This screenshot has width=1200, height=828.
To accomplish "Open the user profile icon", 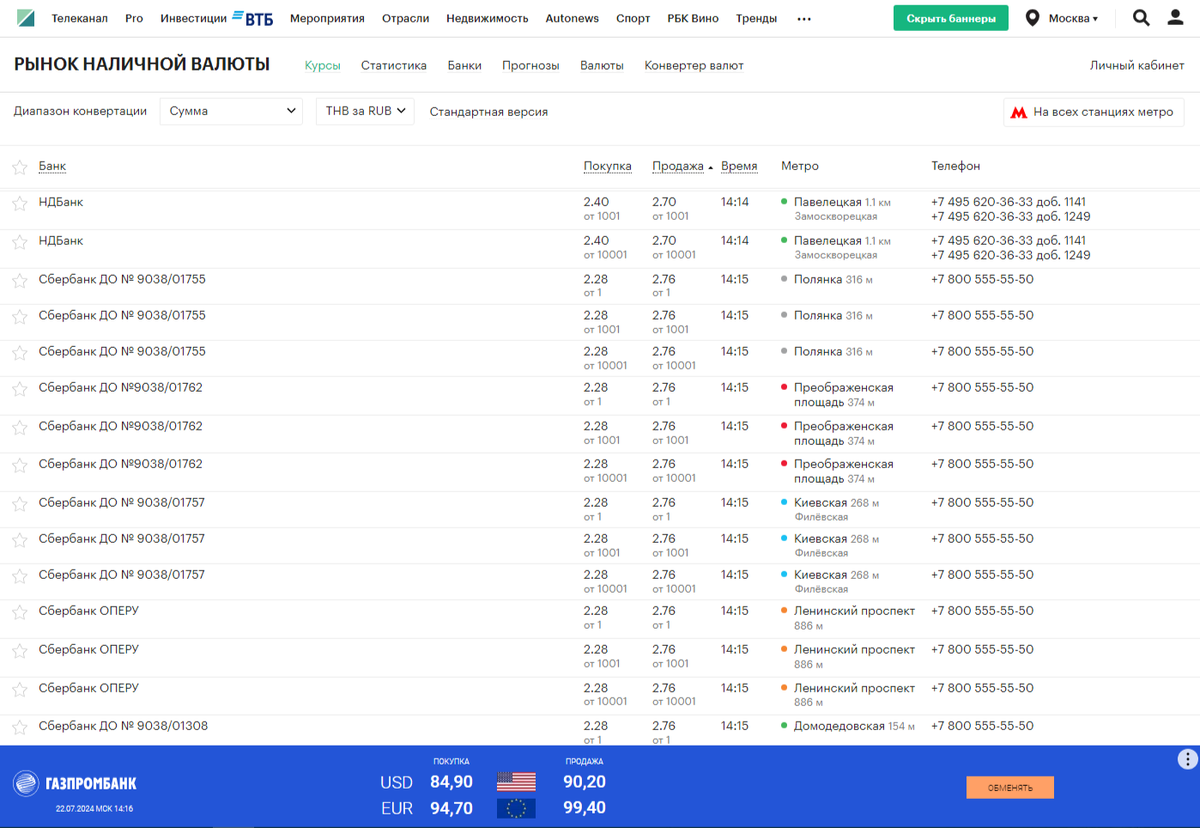I will 1176,18.
